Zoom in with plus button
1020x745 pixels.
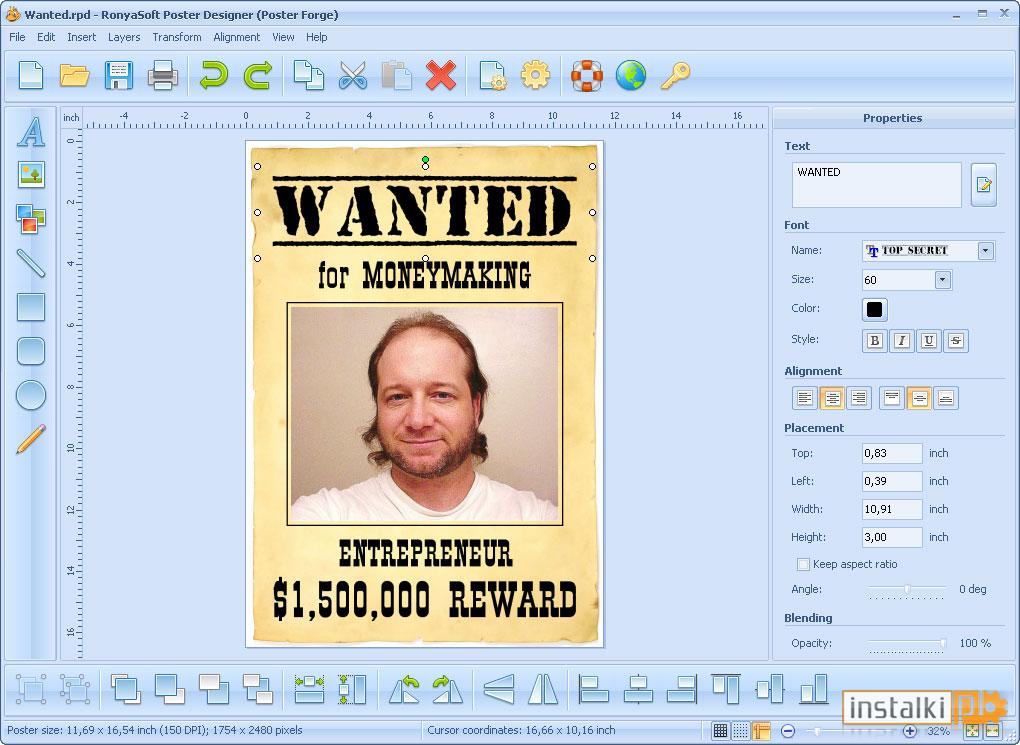910,731
